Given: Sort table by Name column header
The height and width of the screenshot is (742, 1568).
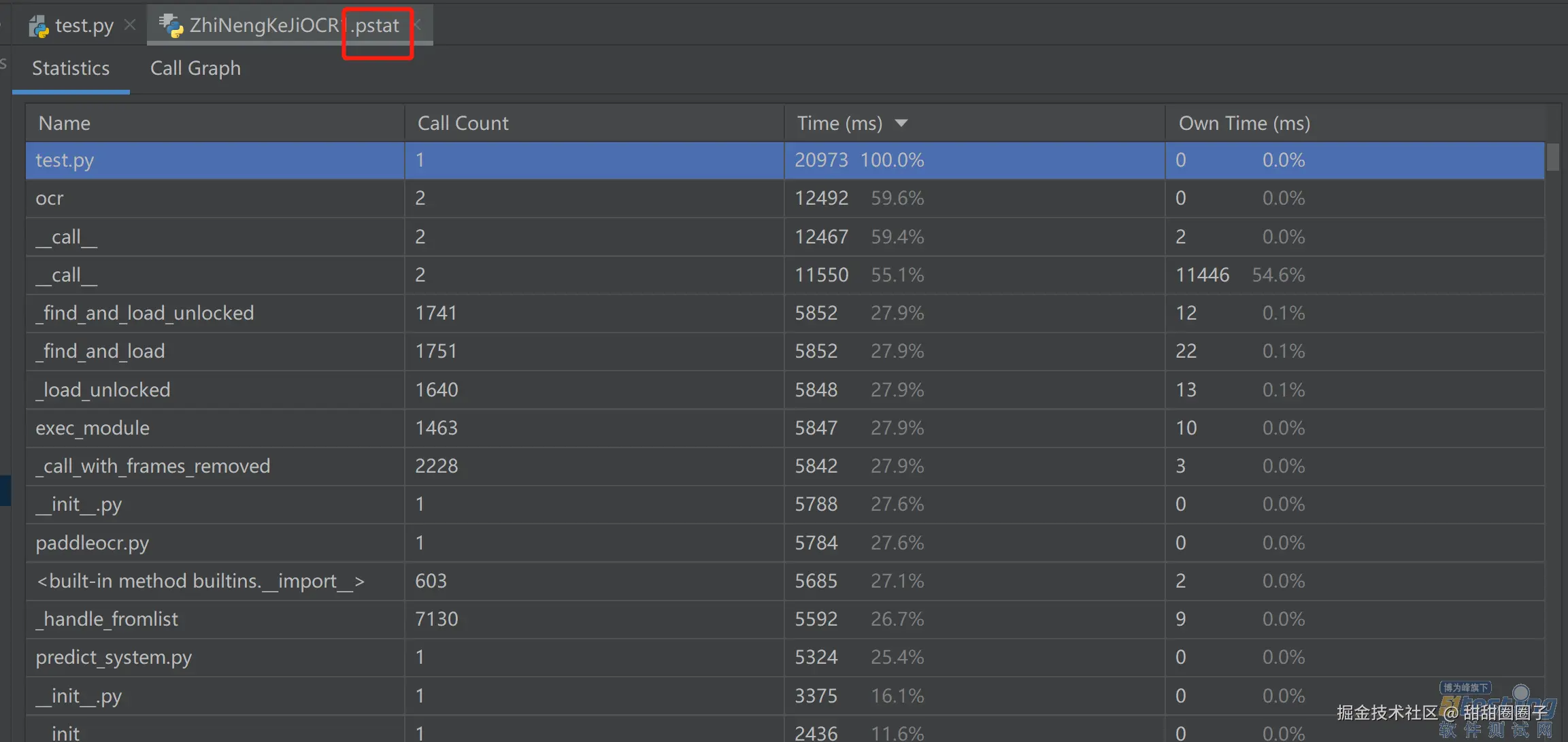Looking at the screenshot, I should click(x=65, y=123).
